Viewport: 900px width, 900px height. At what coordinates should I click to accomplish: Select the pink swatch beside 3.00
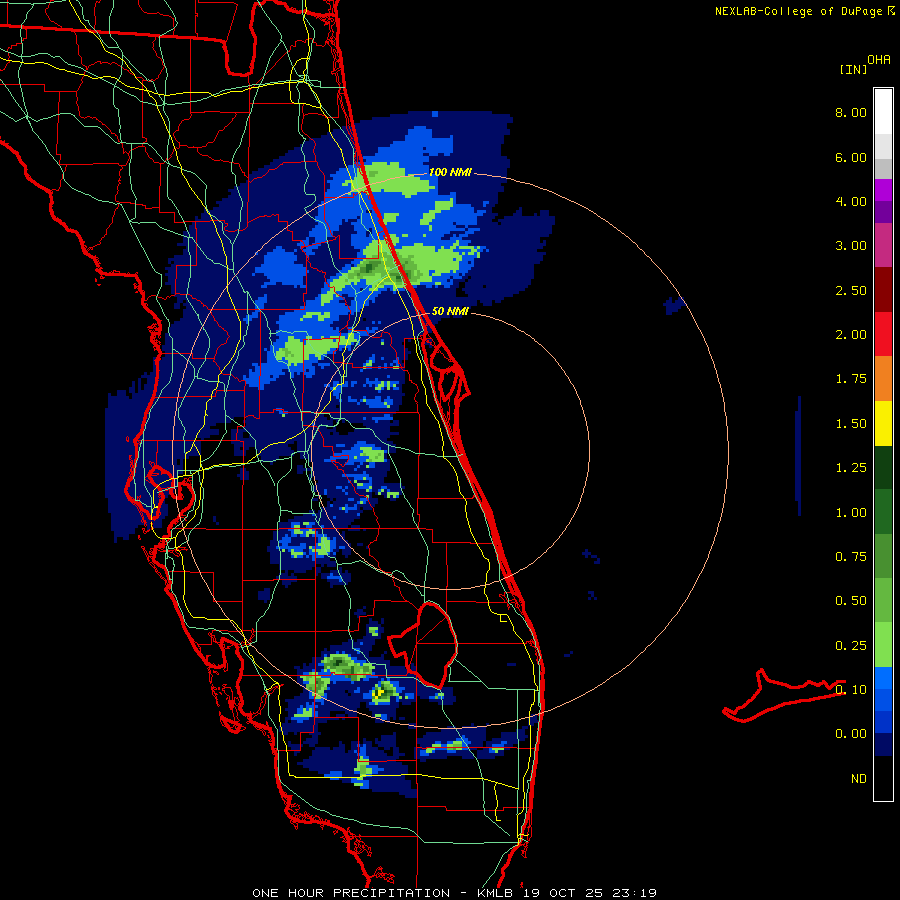click(x=883, y=245)
